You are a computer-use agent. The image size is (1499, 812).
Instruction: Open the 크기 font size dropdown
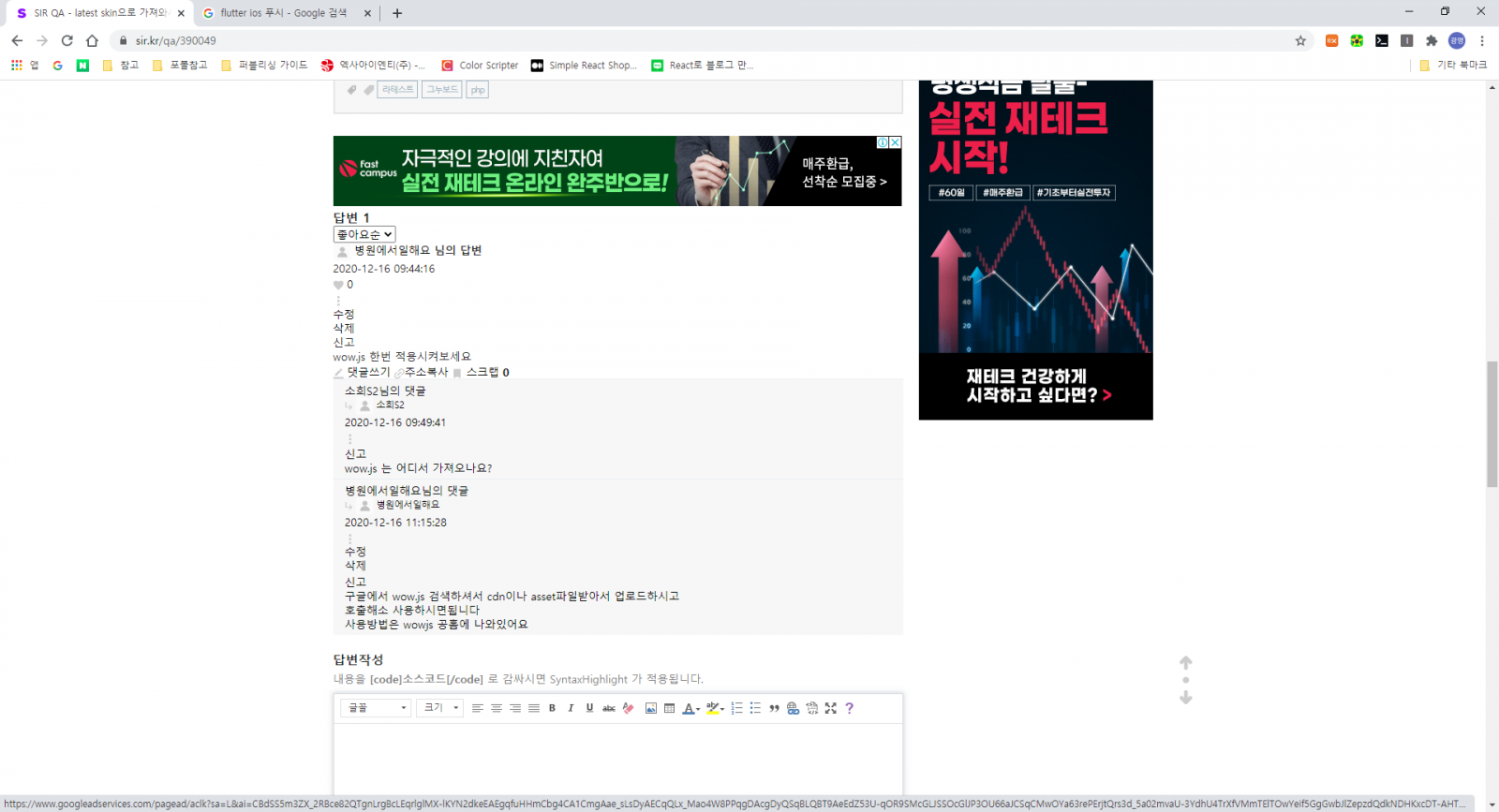click(x=440, y=708)
